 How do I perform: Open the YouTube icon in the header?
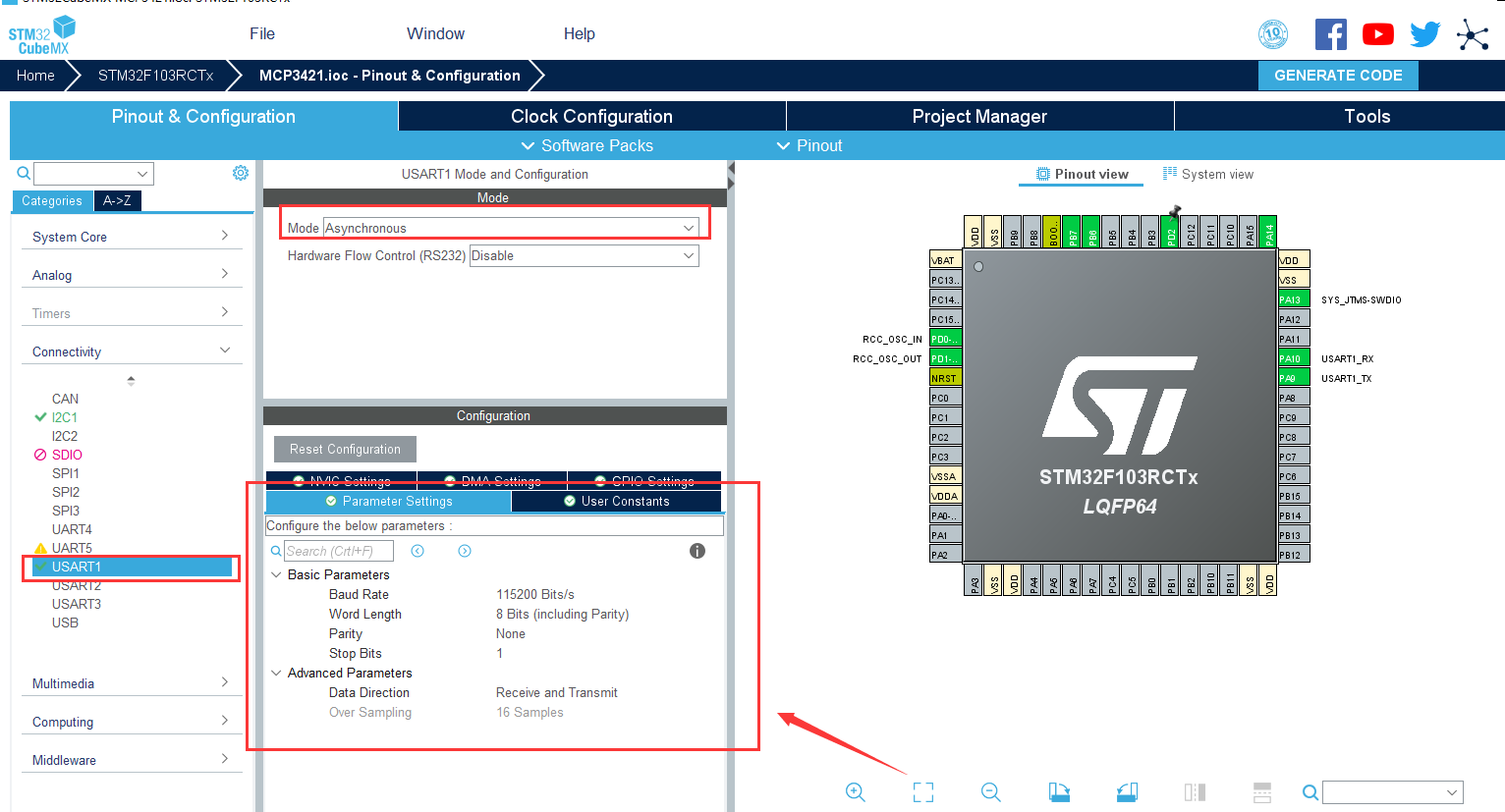pos(1377,33)
